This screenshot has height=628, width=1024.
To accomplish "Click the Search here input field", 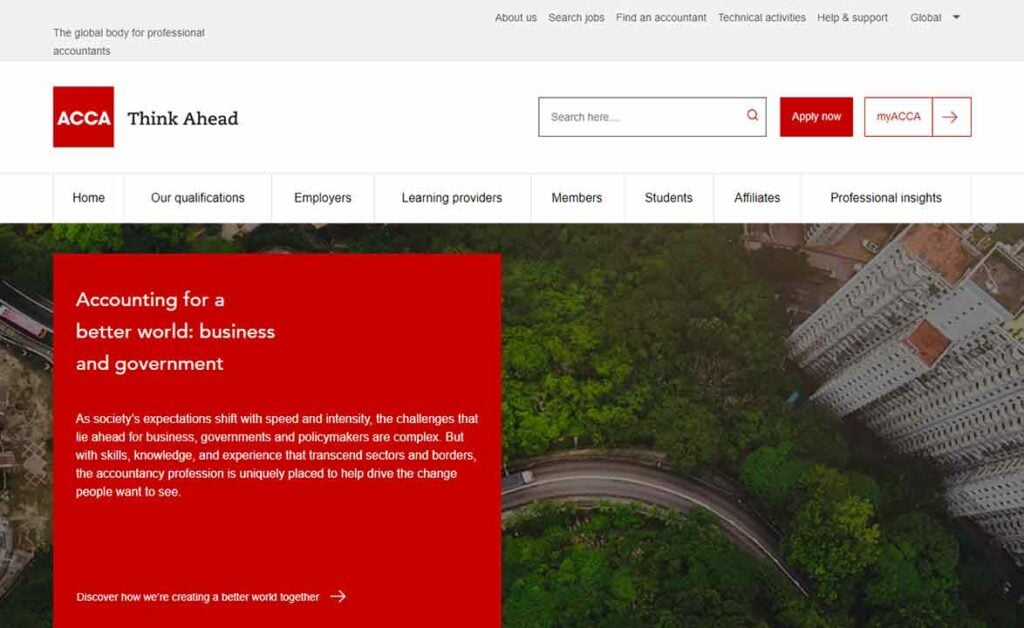I will click(x=652, y=117).
